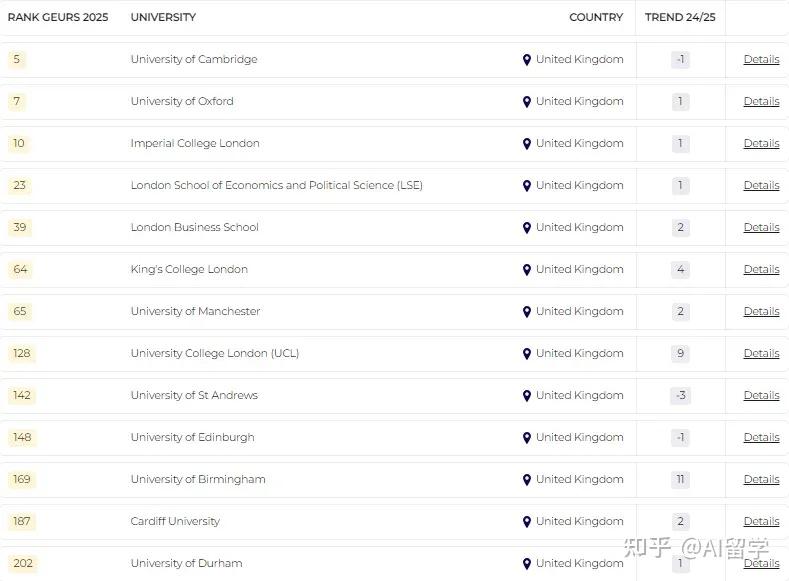Click location pin in Cardiff University row
The width and height of the screenshot is (789, 581).
(527, 522)
